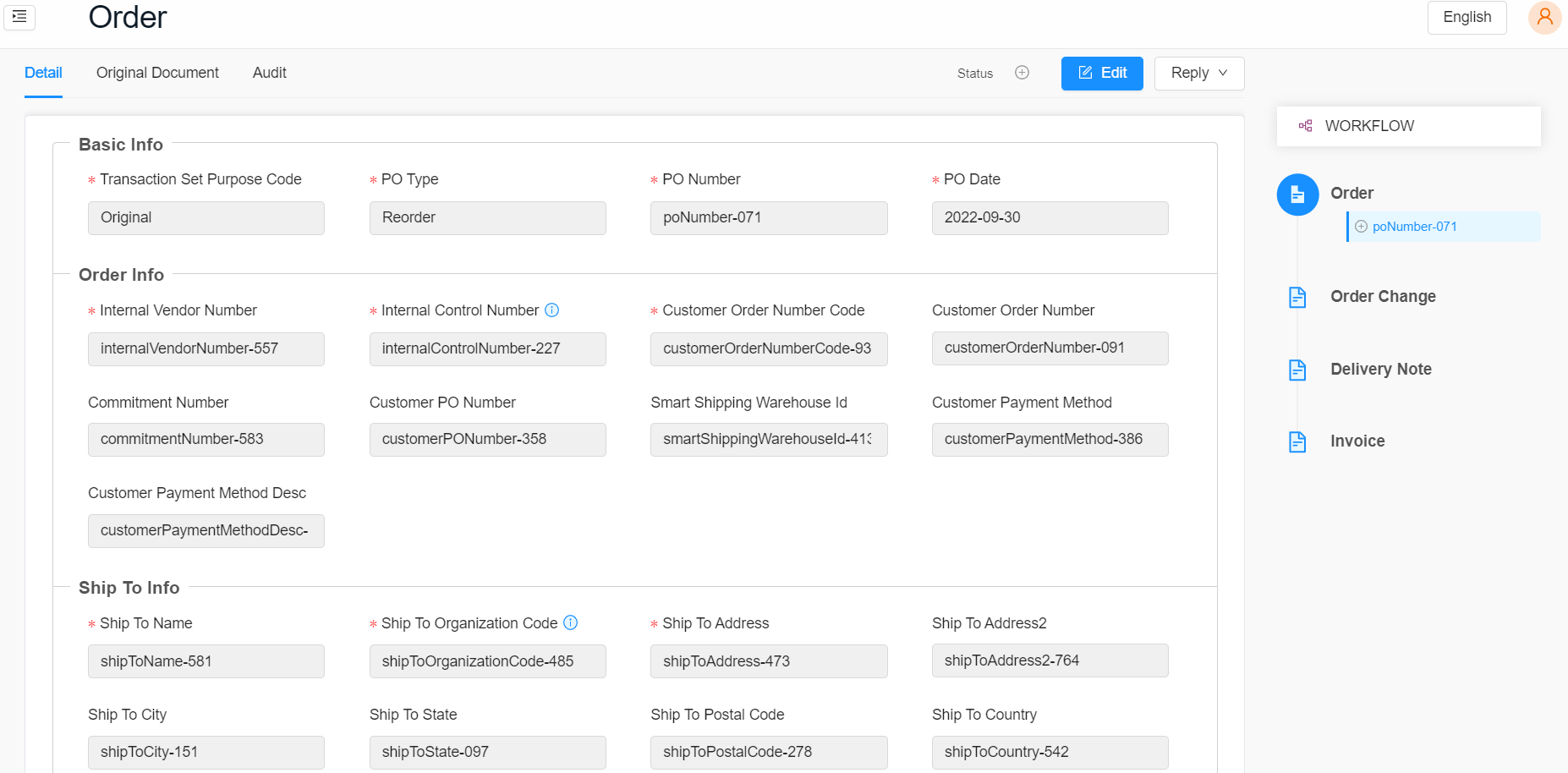
Task: Click the Invoice document icon
Action: coord(1297,441)
